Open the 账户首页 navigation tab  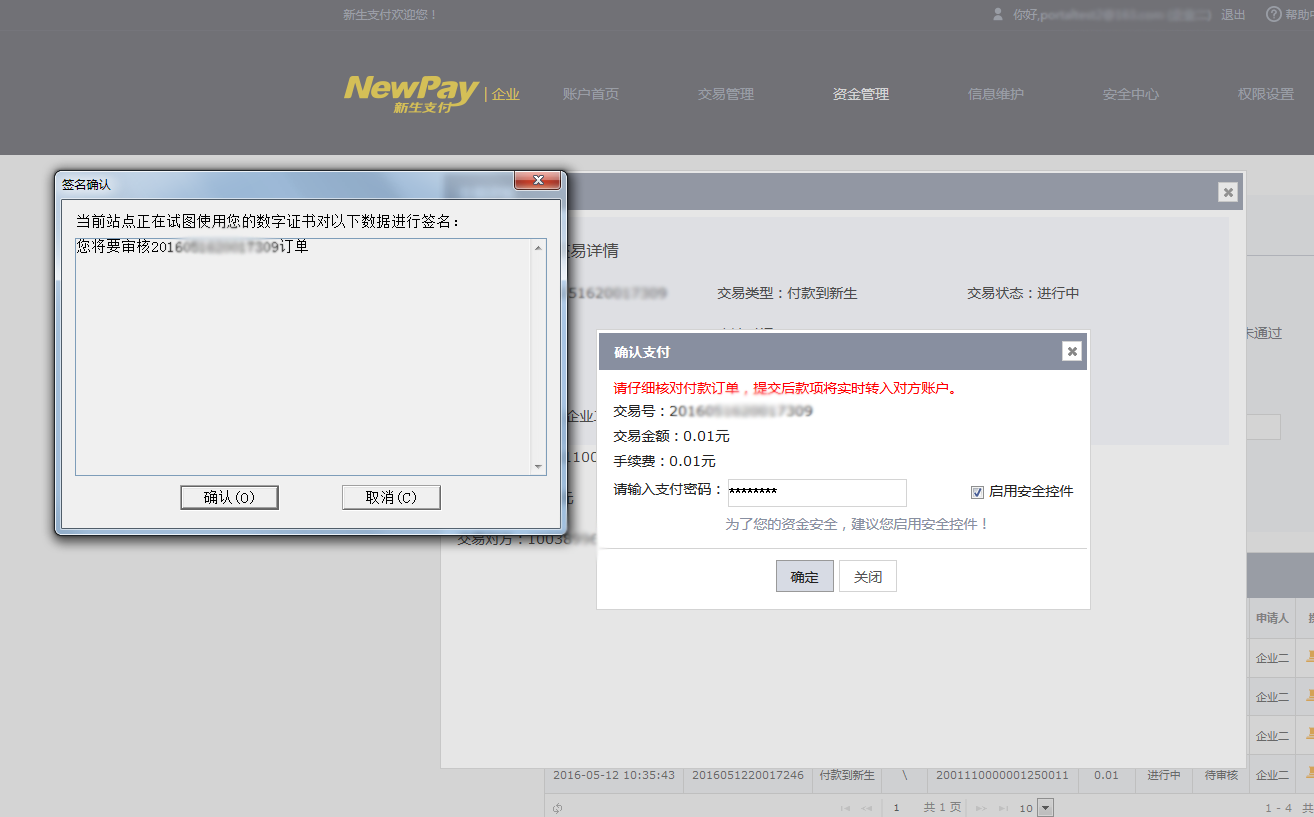[591, 94]
